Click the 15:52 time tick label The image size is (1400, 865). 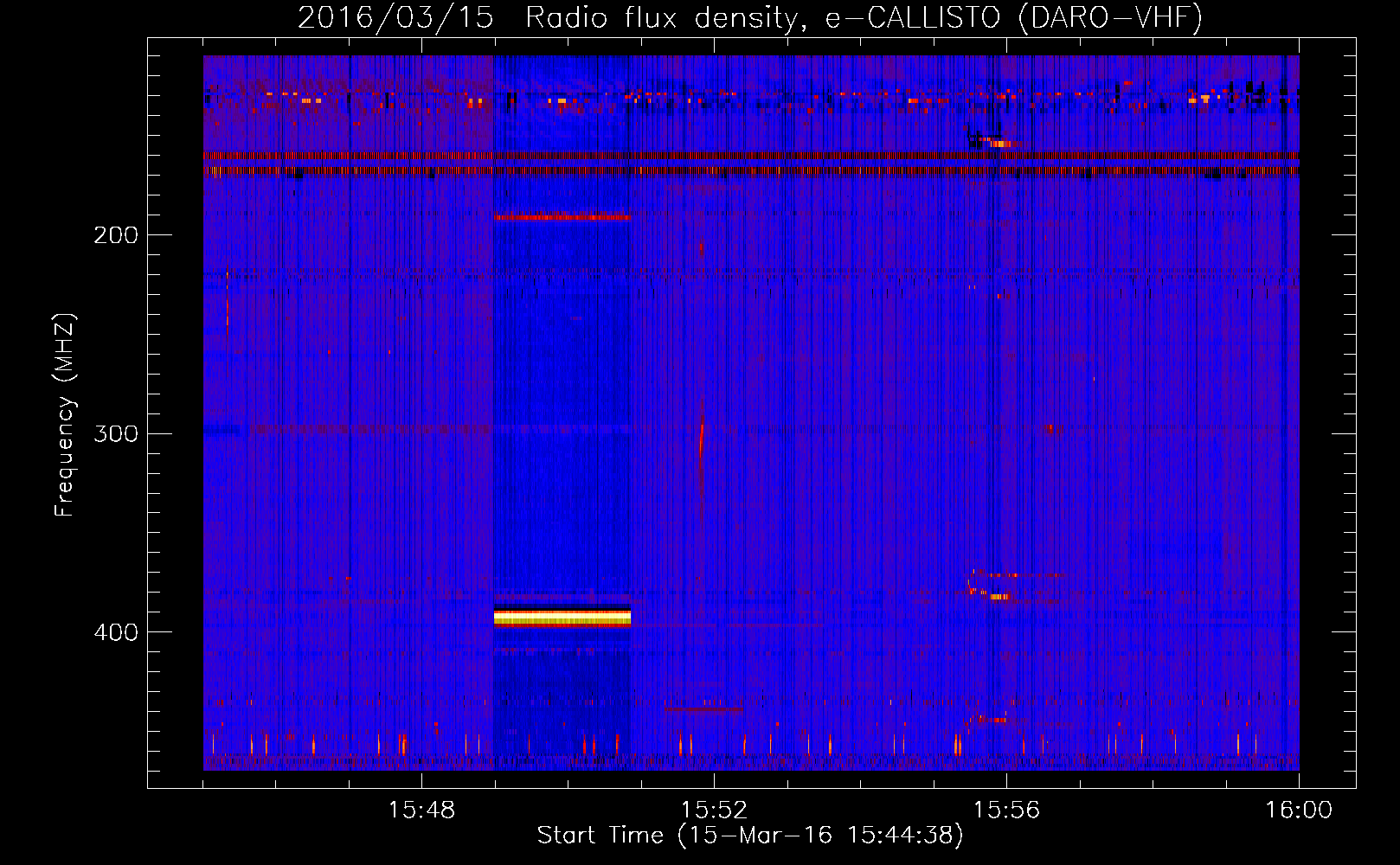(x=714, y=811)
